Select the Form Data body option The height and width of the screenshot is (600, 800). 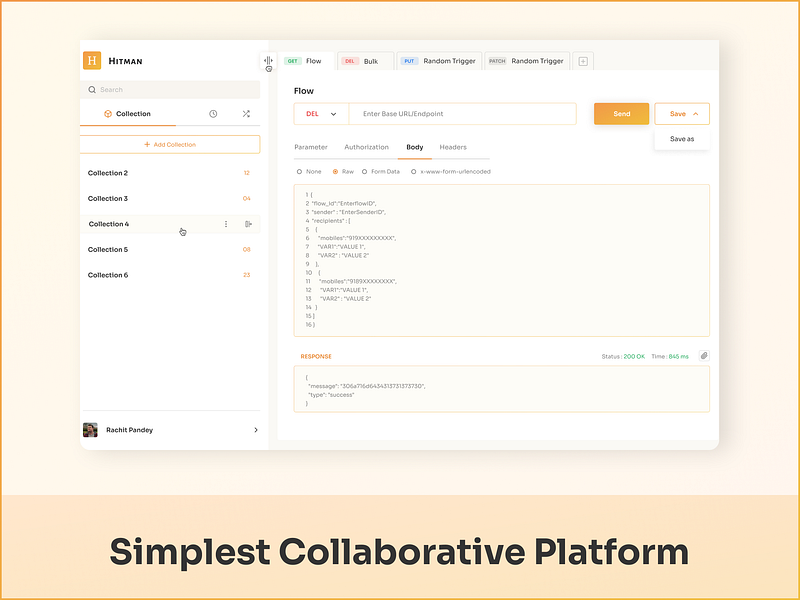364,172
